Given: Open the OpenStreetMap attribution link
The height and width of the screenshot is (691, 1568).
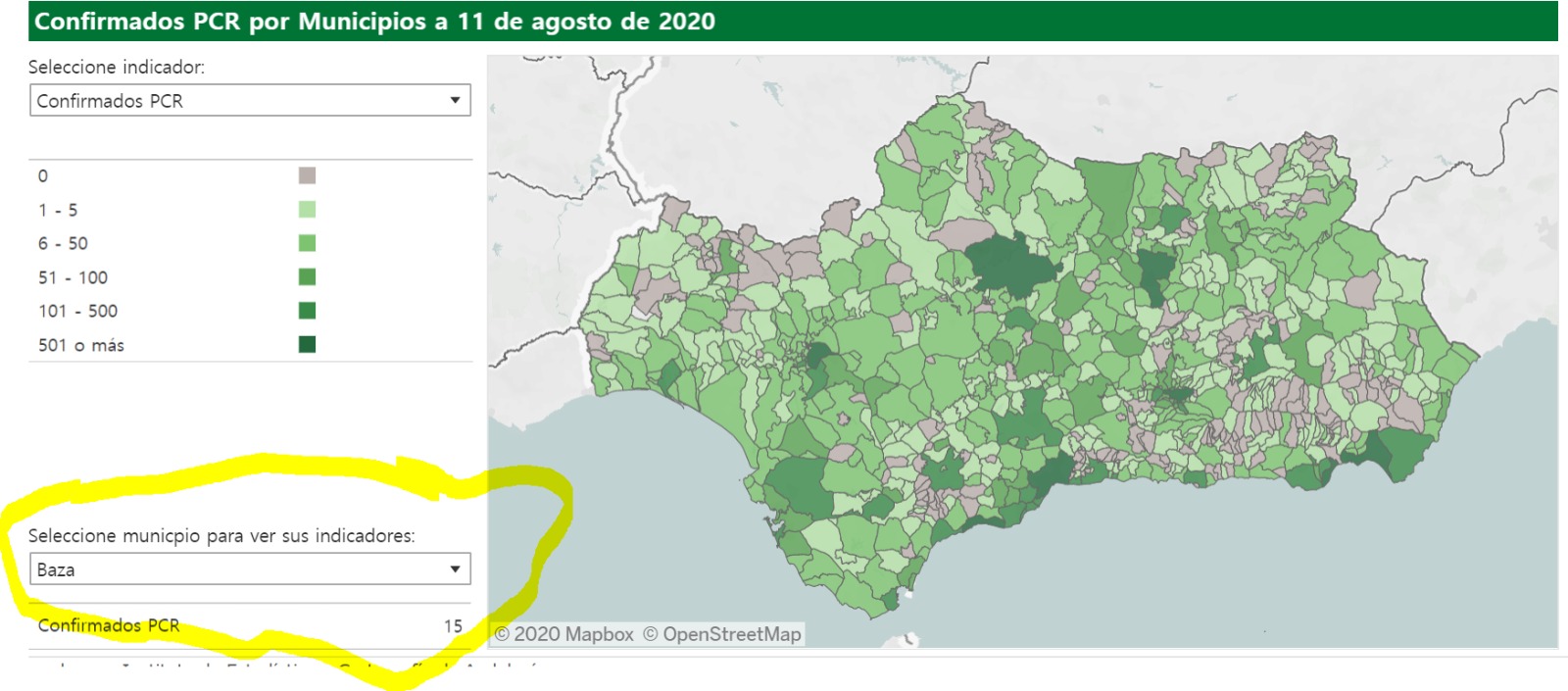Looking at the screenshot, I should click(x=722, y=634).
